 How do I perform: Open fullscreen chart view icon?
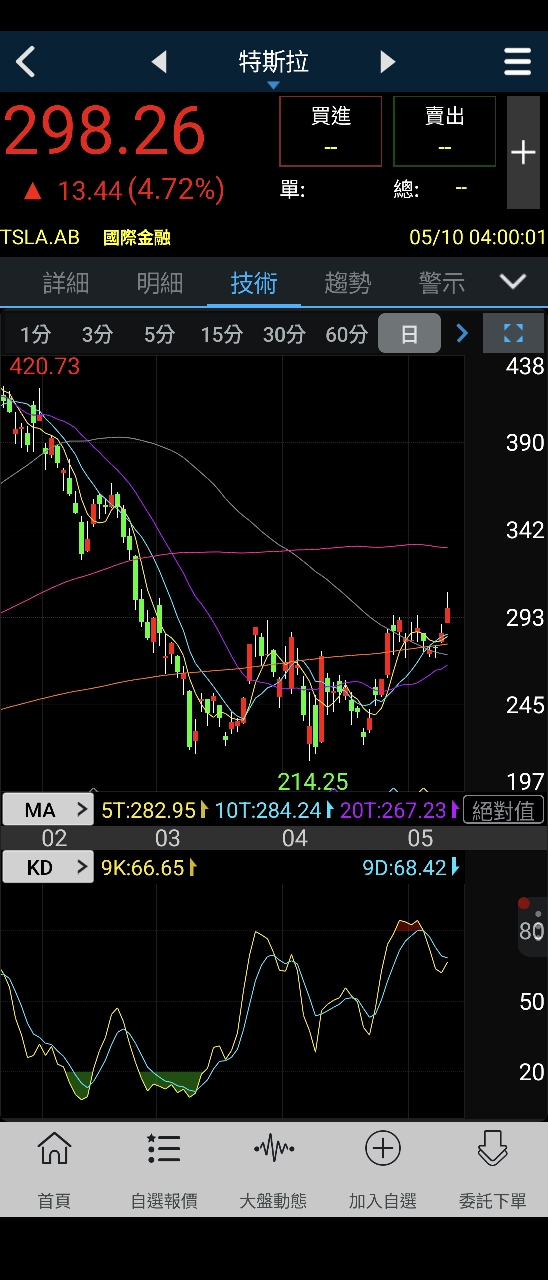tap(513, 333)
